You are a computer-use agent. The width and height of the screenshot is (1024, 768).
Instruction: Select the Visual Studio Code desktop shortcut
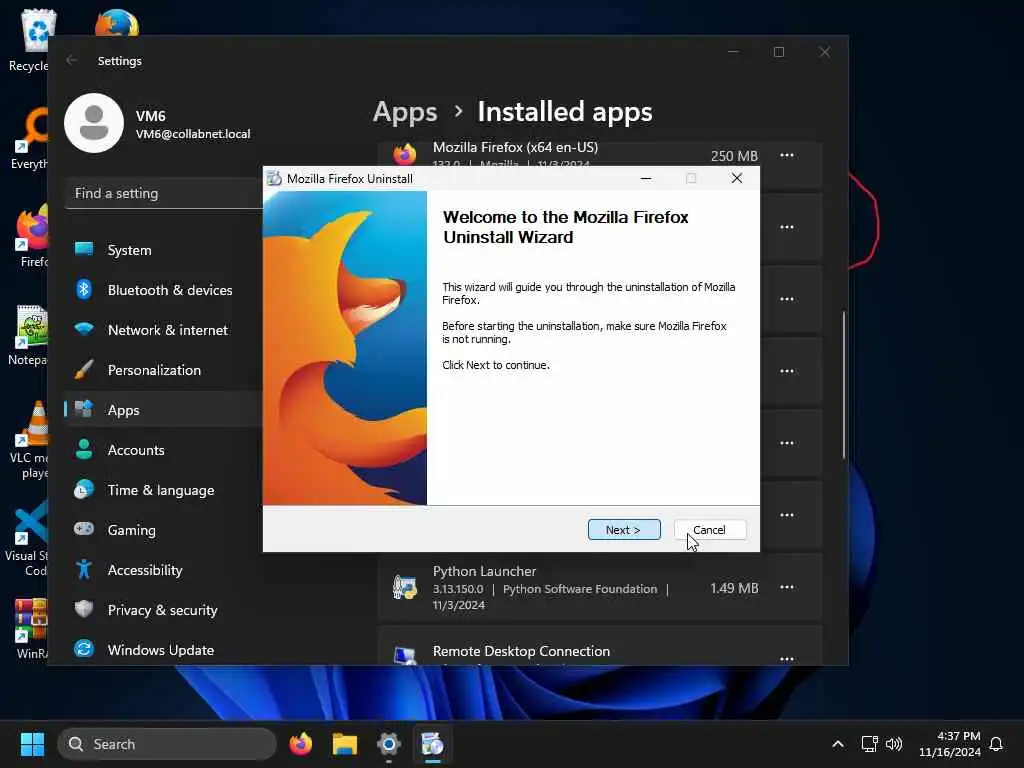(28, 539)
